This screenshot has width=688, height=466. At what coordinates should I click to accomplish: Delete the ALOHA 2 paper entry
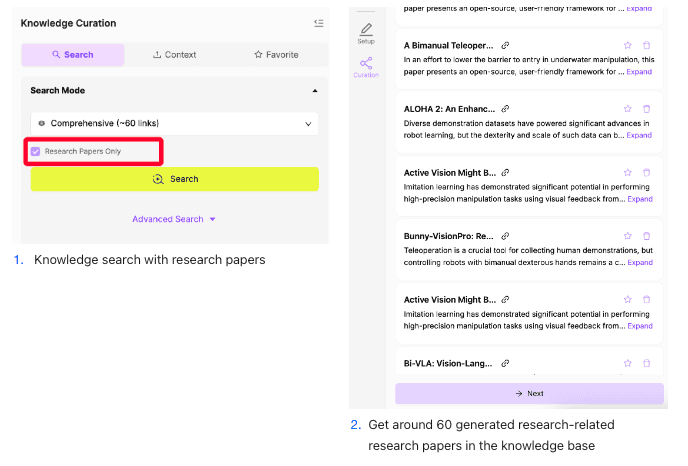point(646,109)
